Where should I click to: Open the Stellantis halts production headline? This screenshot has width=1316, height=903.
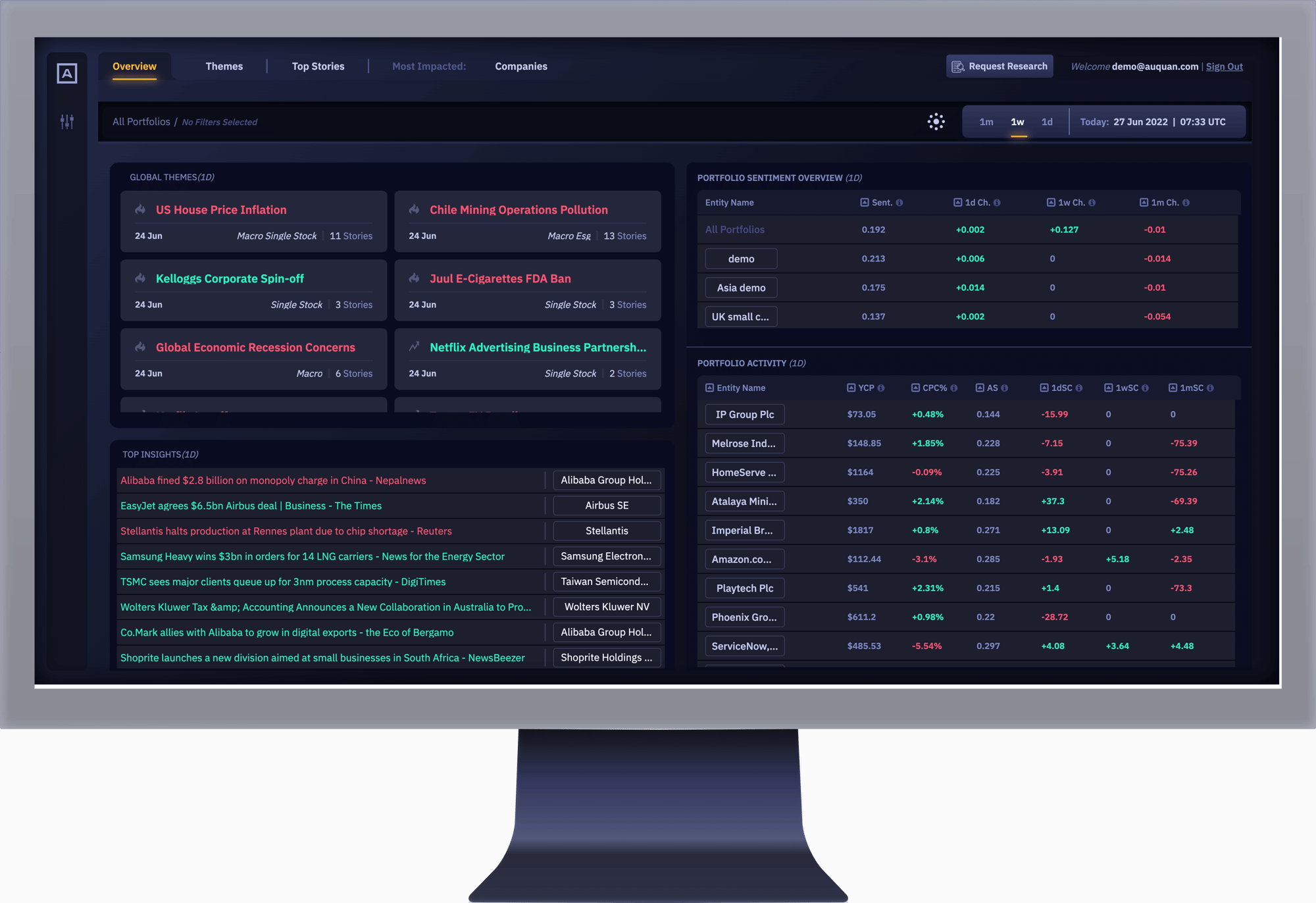[x=286, y=531]
